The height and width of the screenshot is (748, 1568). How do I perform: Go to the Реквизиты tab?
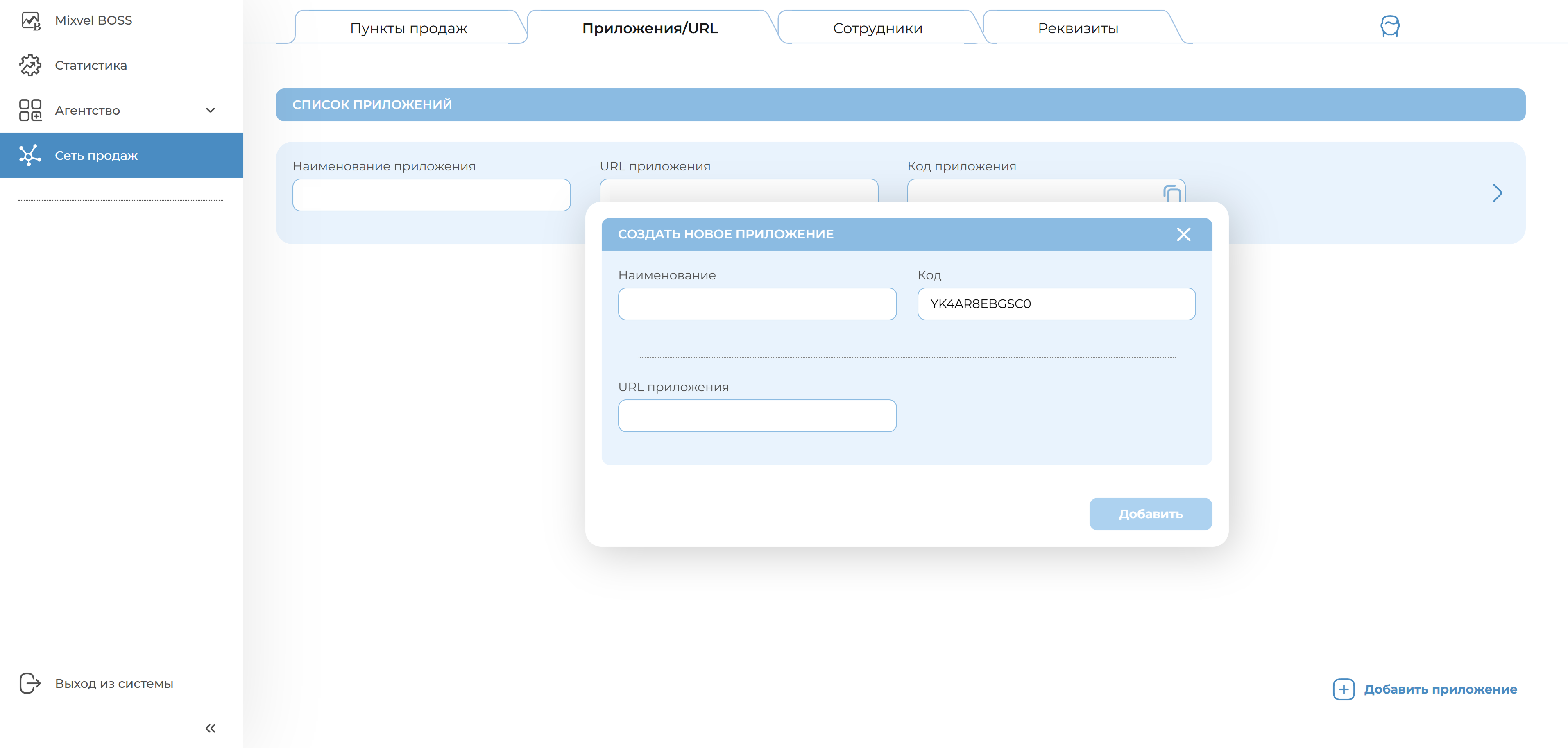click(1077, 28)
